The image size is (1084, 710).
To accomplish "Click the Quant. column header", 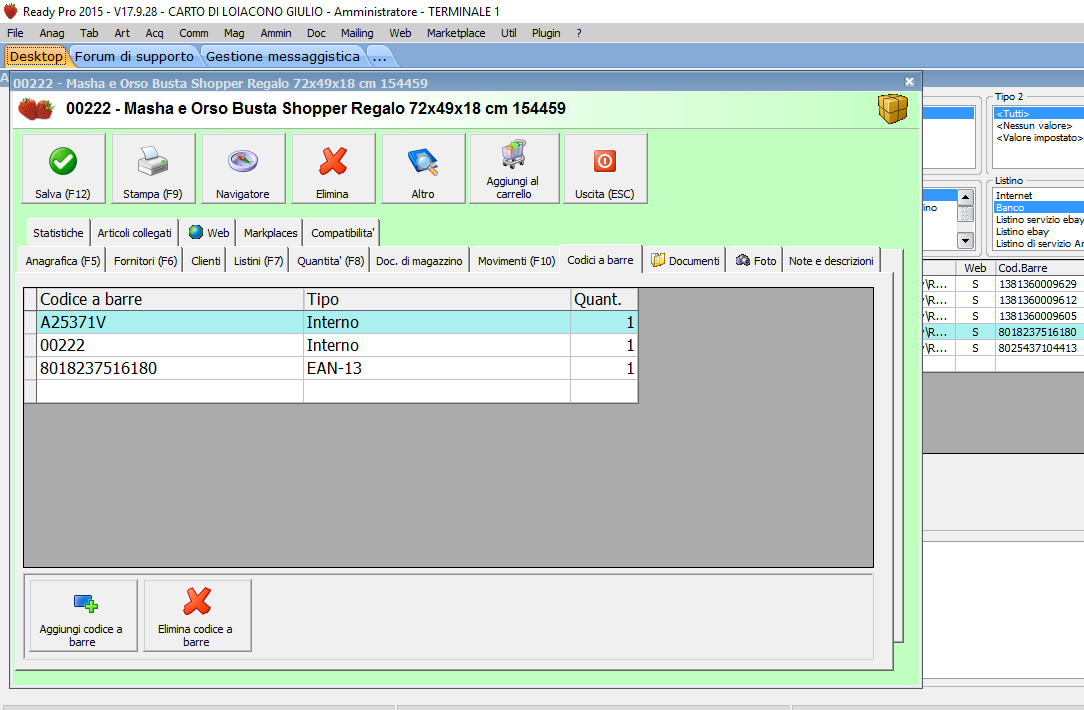I will (x=604, y=299).
